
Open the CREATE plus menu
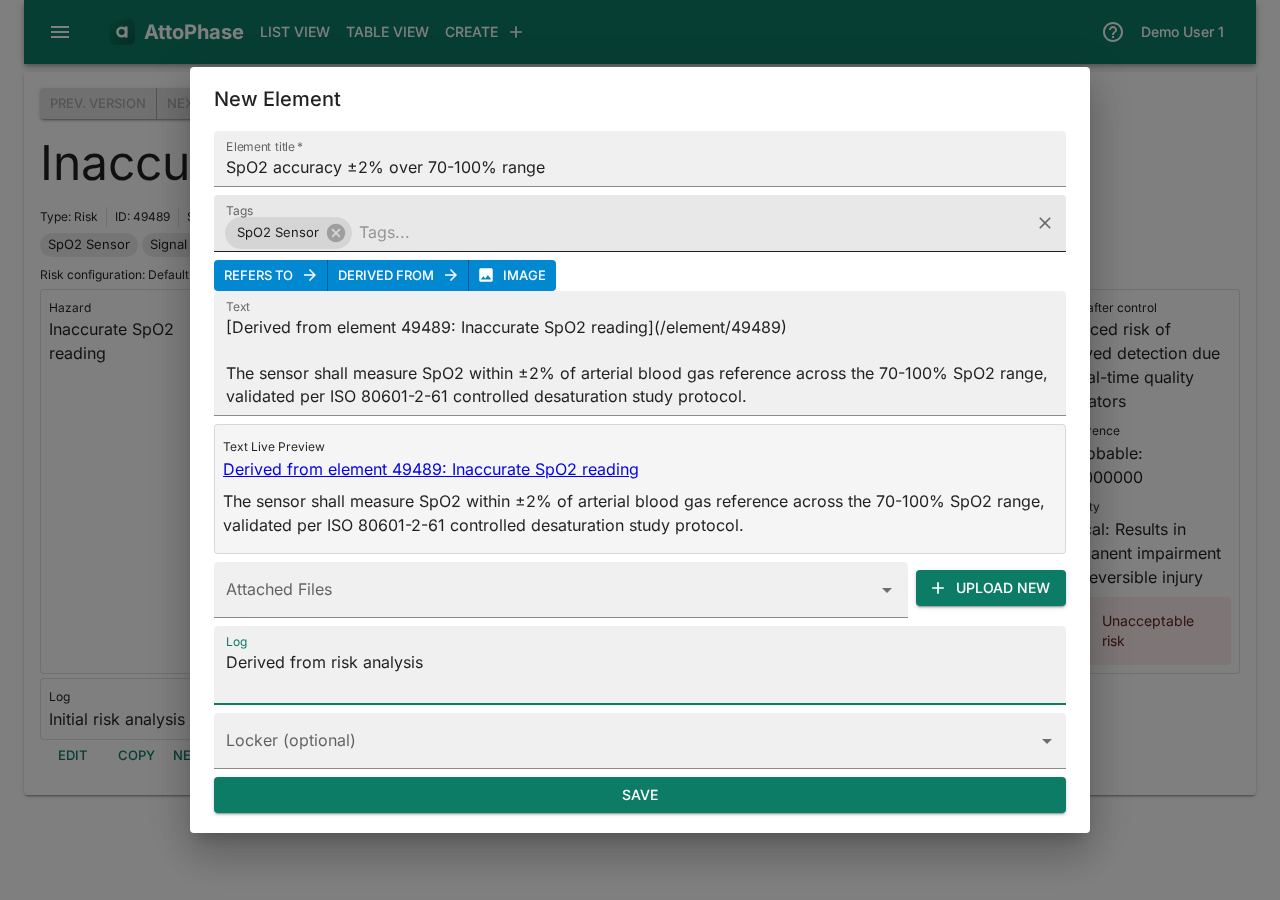[x=485, y=31]
